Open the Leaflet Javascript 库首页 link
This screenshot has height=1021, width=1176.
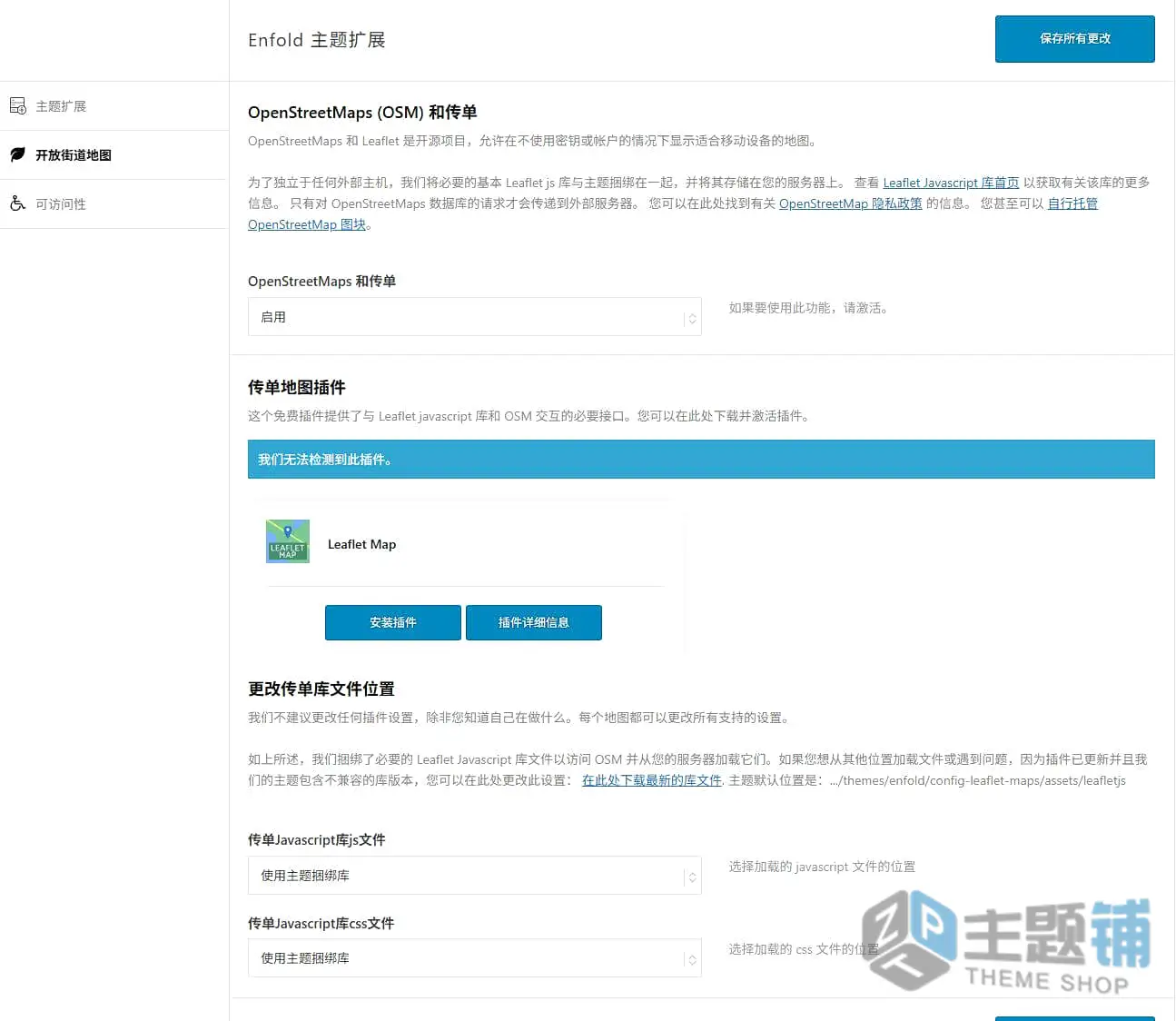pos(951,183)
